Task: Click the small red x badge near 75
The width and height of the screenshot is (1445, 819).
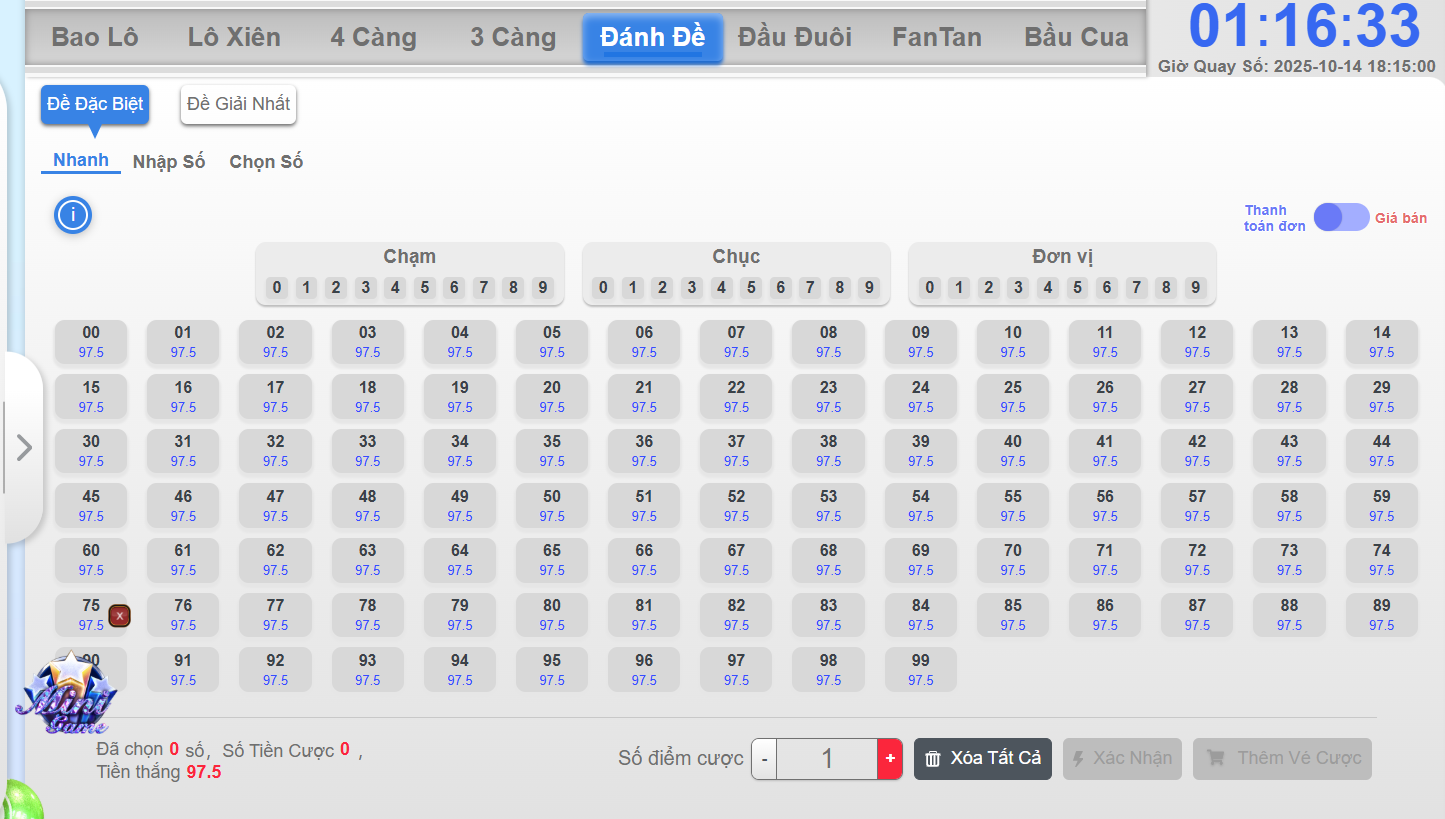Action: [x=120, y=616]
